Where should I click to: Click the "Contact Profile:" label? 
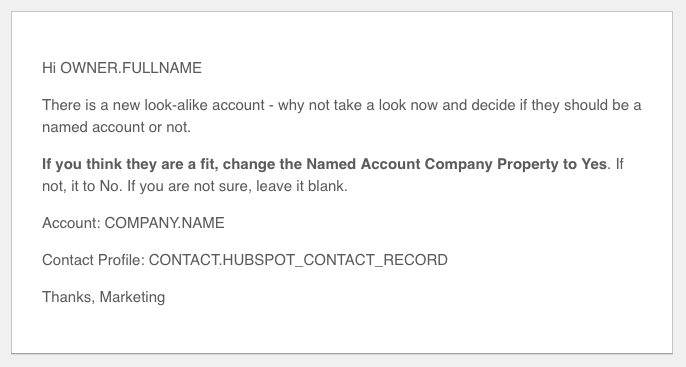point(93,260)
